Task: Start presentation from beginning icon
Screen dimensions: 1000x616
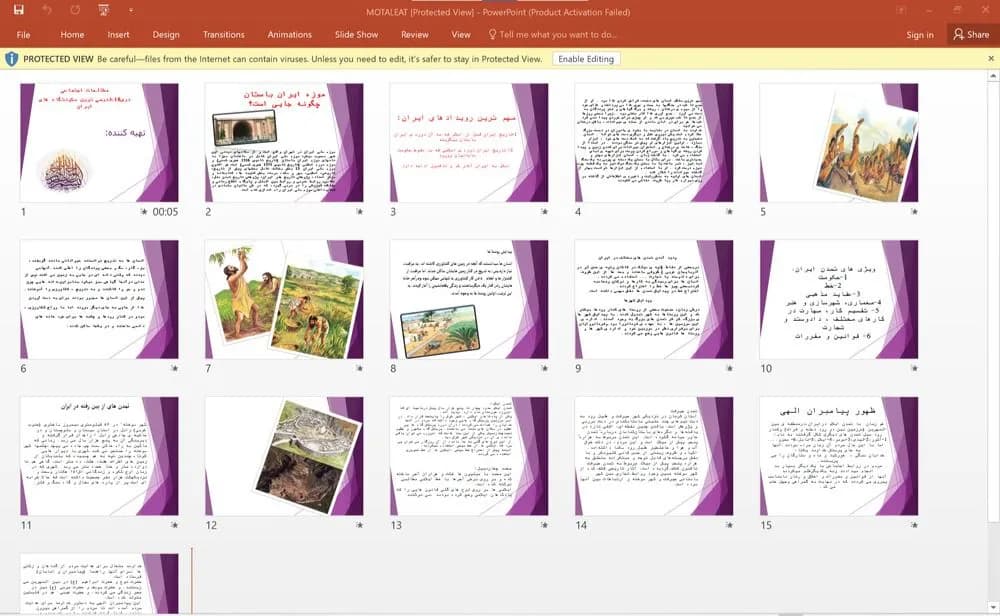Action: point(104,10)
